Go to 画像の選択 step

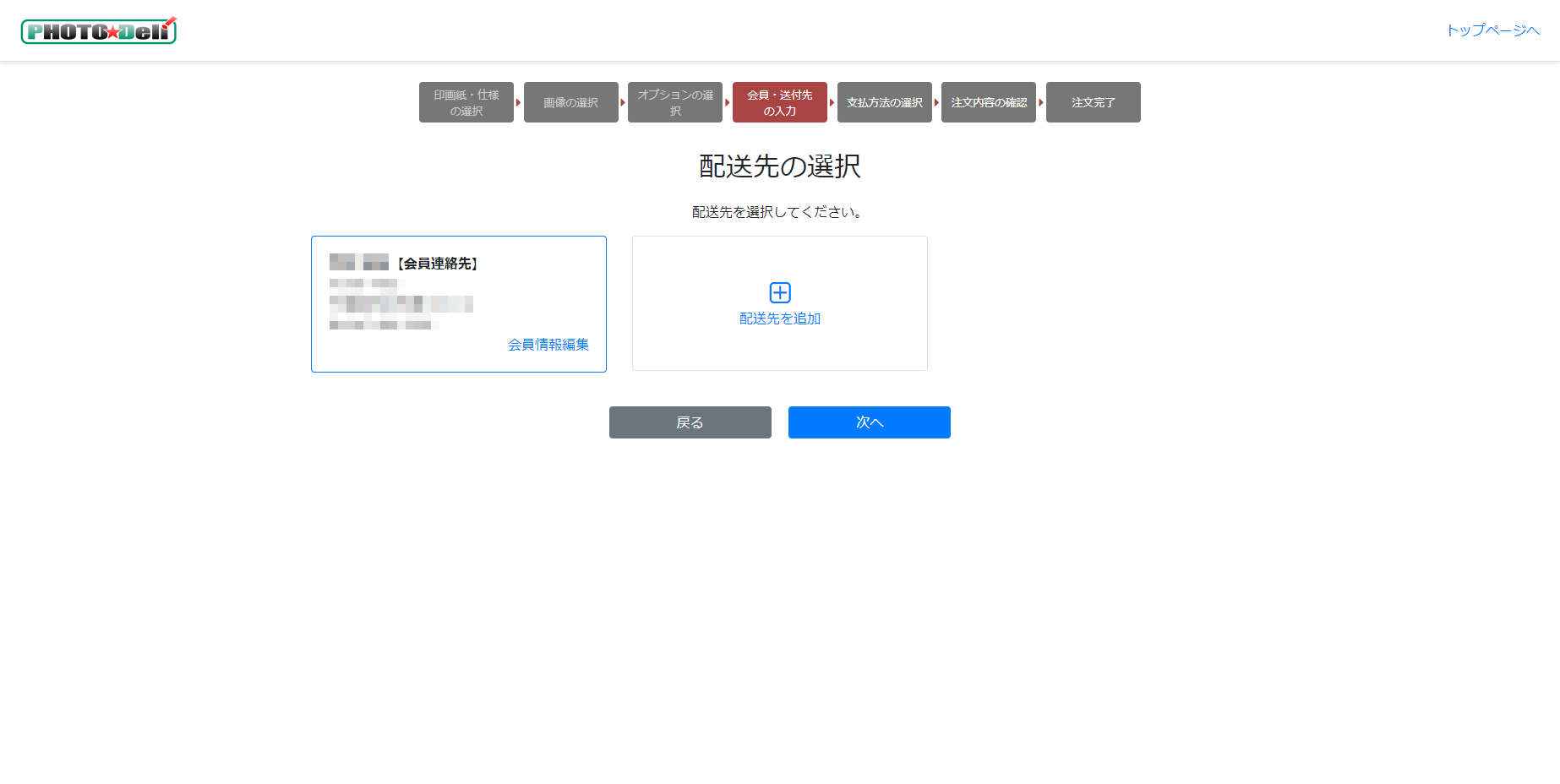coord(570,102)
